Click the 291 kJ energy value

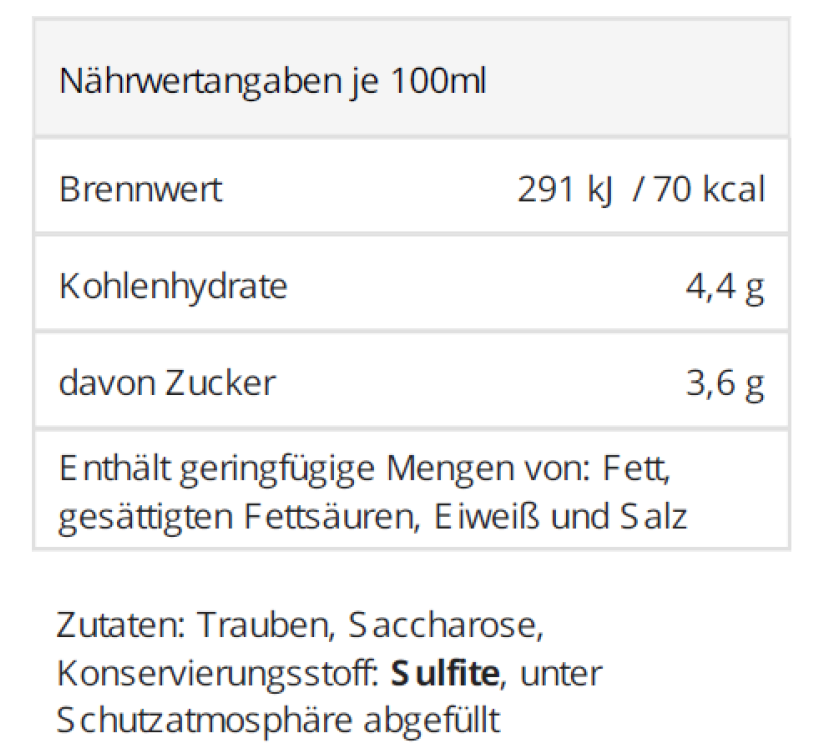pos(564,189)
